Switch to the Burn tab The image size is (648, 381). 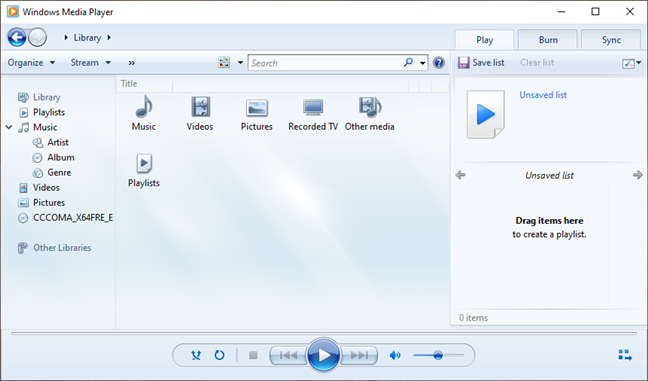(x=548, y=40)
